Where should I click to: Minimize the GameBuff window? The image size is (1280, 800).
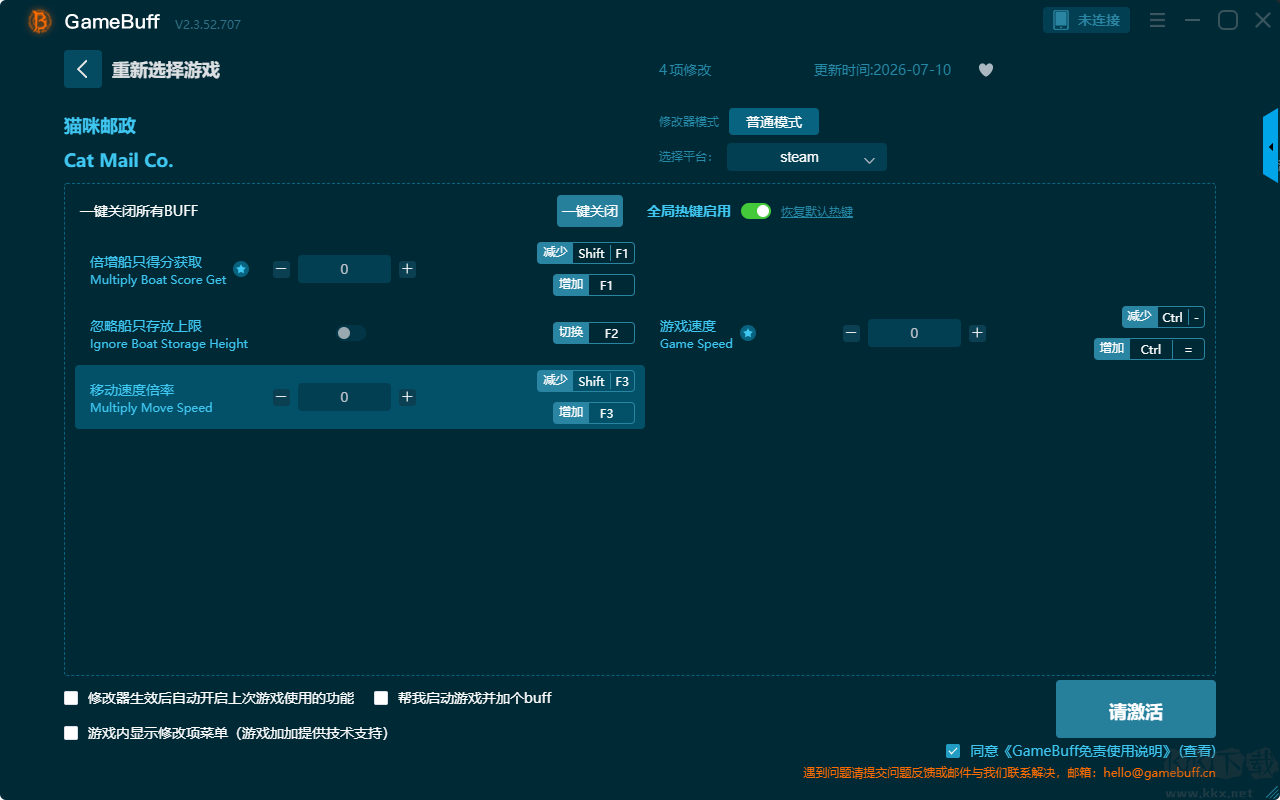click(x=1192, y=20)
